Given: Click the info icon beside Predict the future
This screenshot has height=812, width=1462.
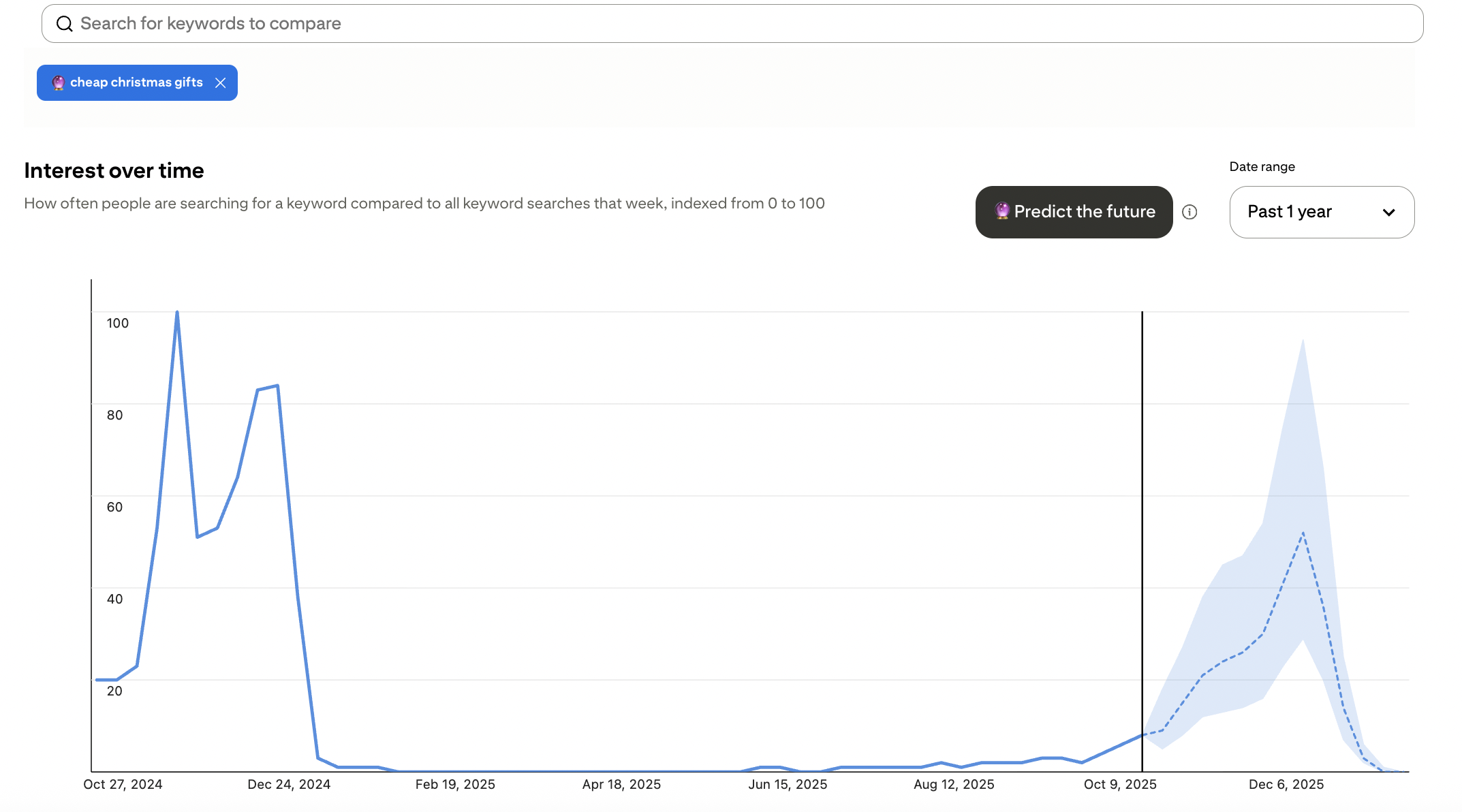Looking at the screenshot, I should (1189, 212).
